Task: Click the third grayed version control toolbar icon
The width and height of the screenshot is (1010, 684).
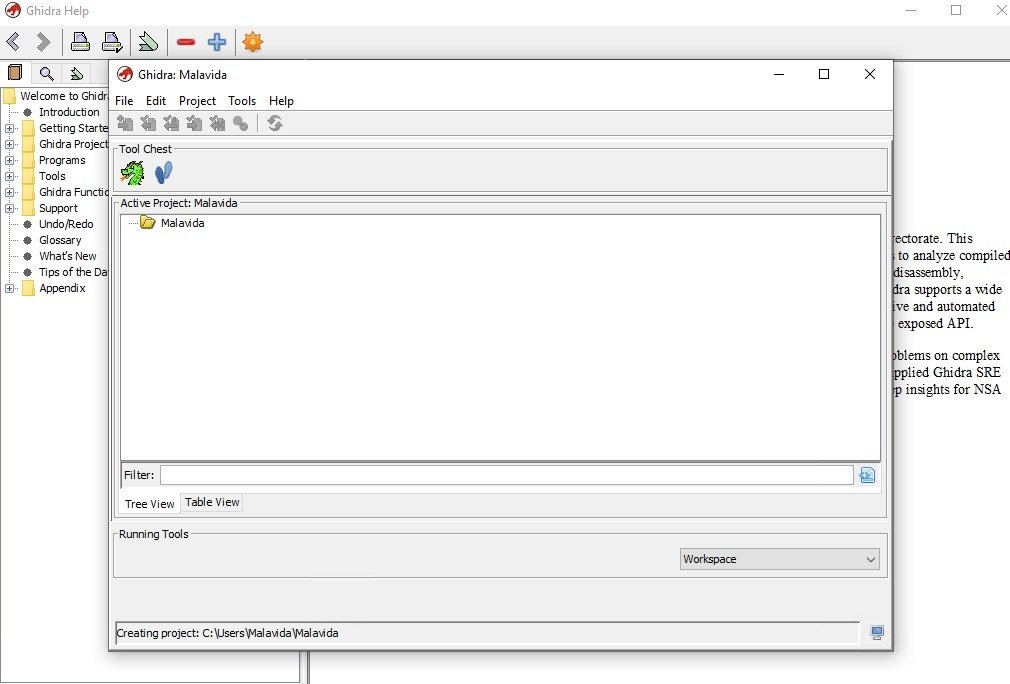Action: click(x=171, y=123)
